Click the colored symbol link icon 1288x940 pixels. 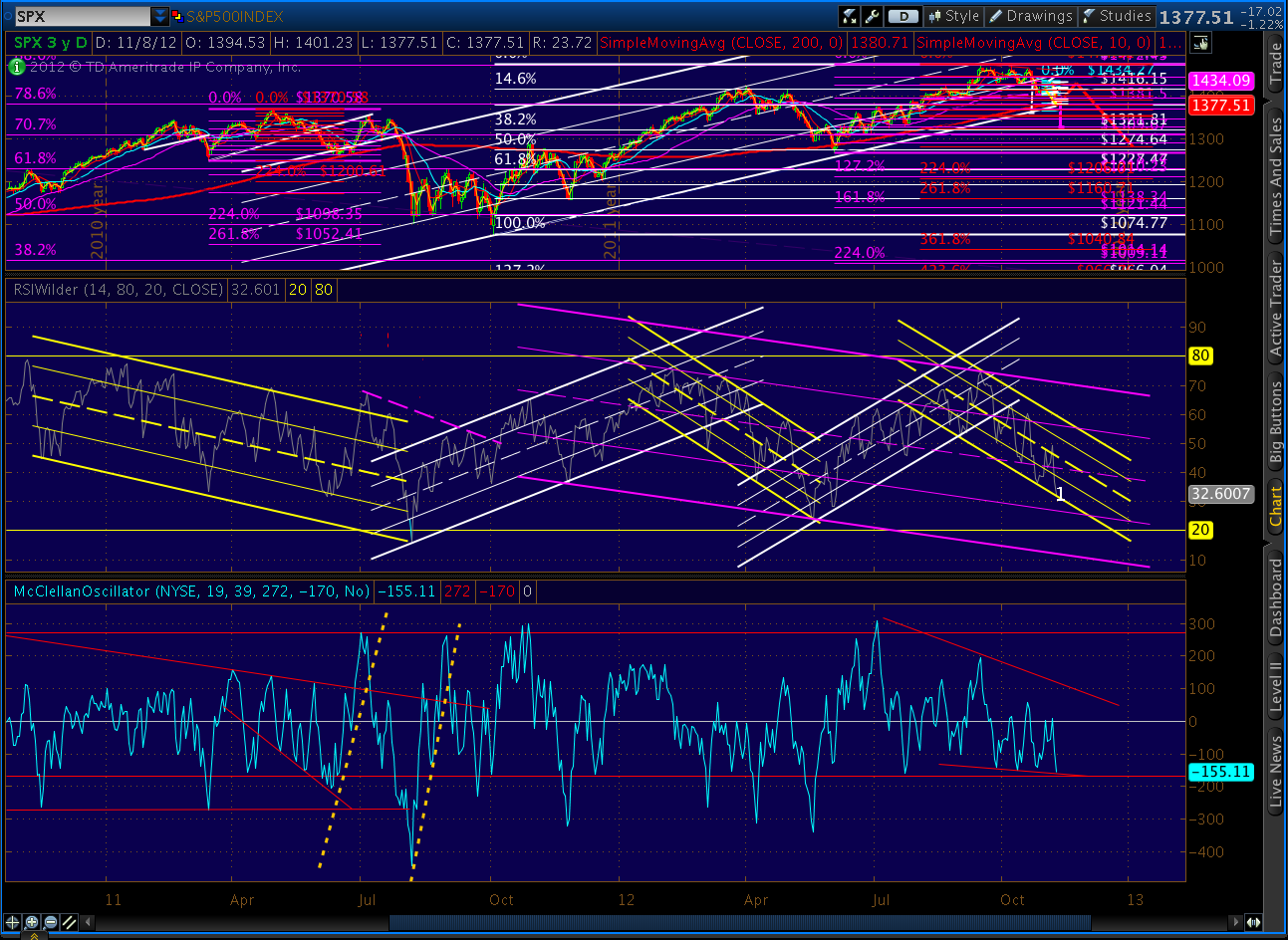pyautogui.click(x=177, y=17)
